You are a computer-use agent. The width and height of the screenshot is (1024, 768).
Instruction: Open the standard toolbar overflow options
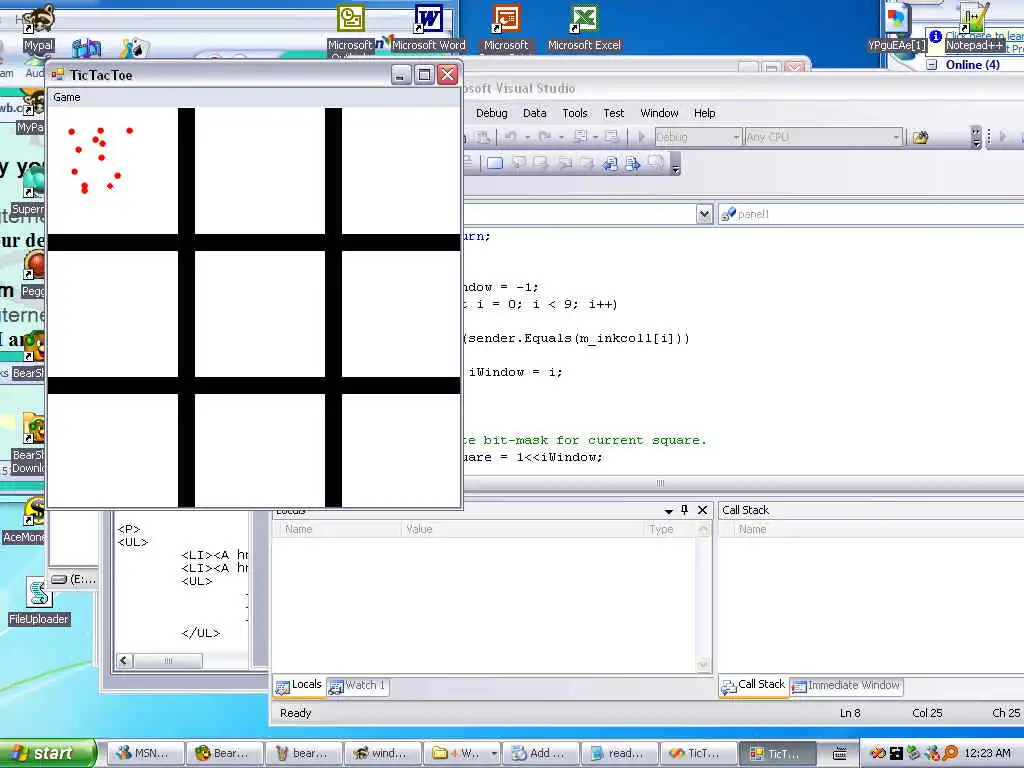click(x=976, y=137)
